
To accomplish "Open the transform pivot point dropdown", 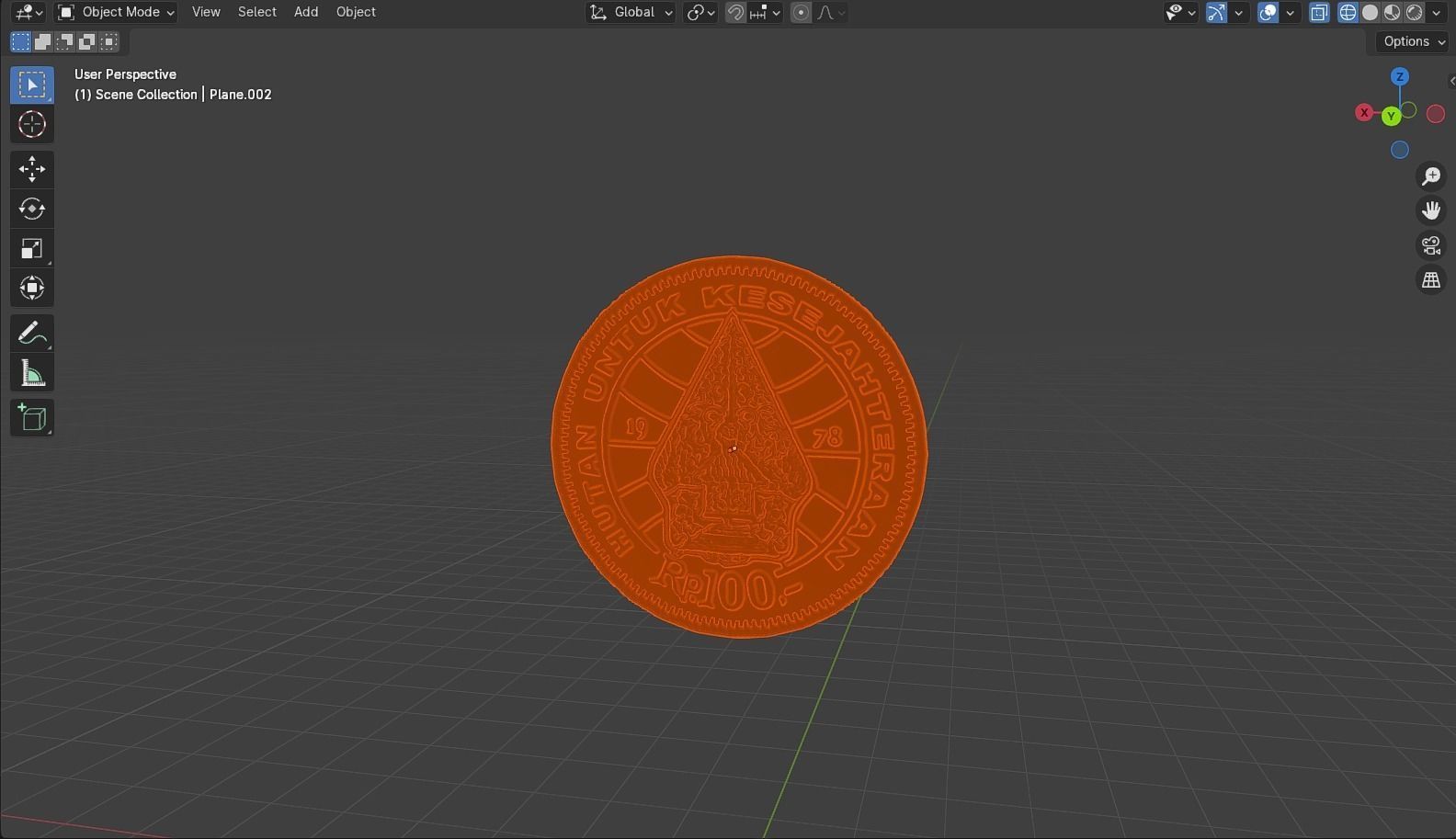I will [700, 12].
